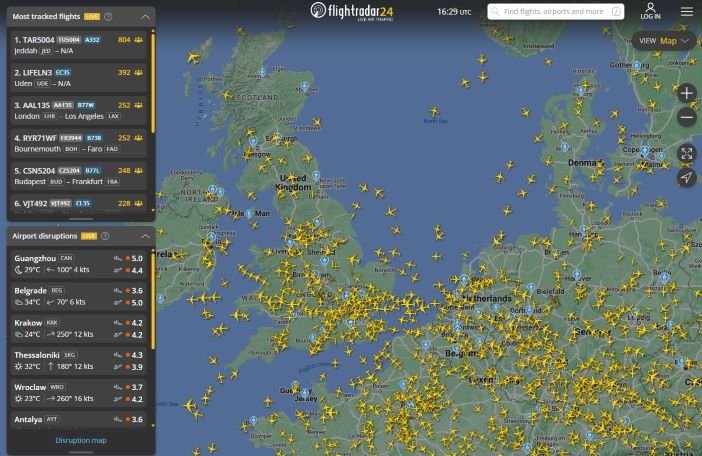The width and height of the screenshot is (702, 456).
Task: Open Thessaloniki SKG disruption row
Action: pyautogui.click(x=78, y=360)
